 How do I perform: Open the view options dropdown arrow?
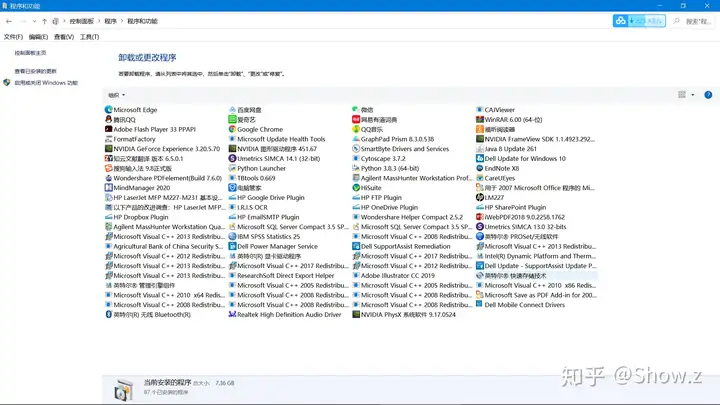tap(693, 95)
